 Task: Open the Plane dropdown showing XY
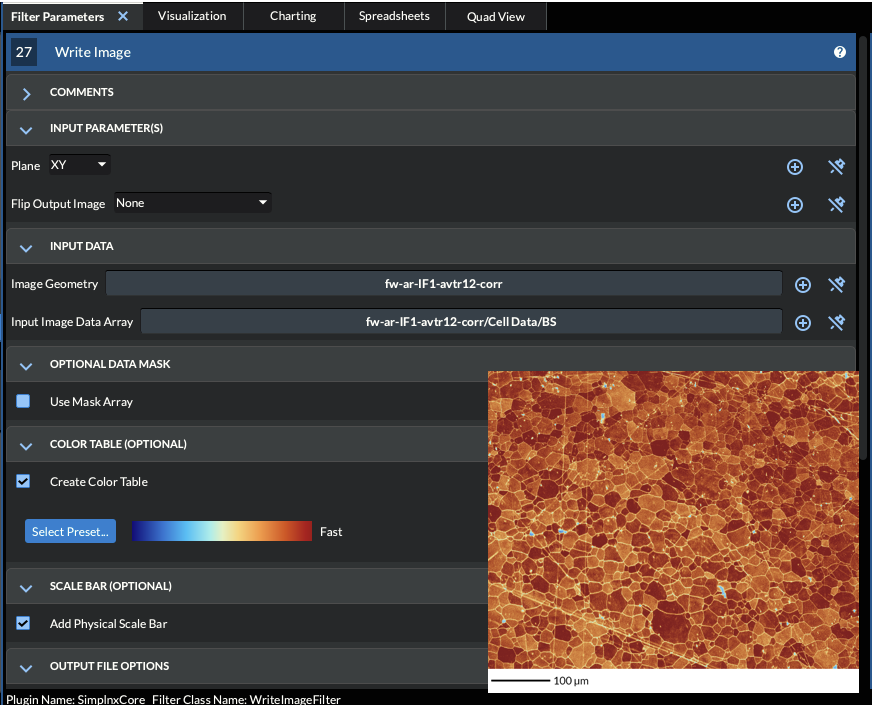pos(80,165)
